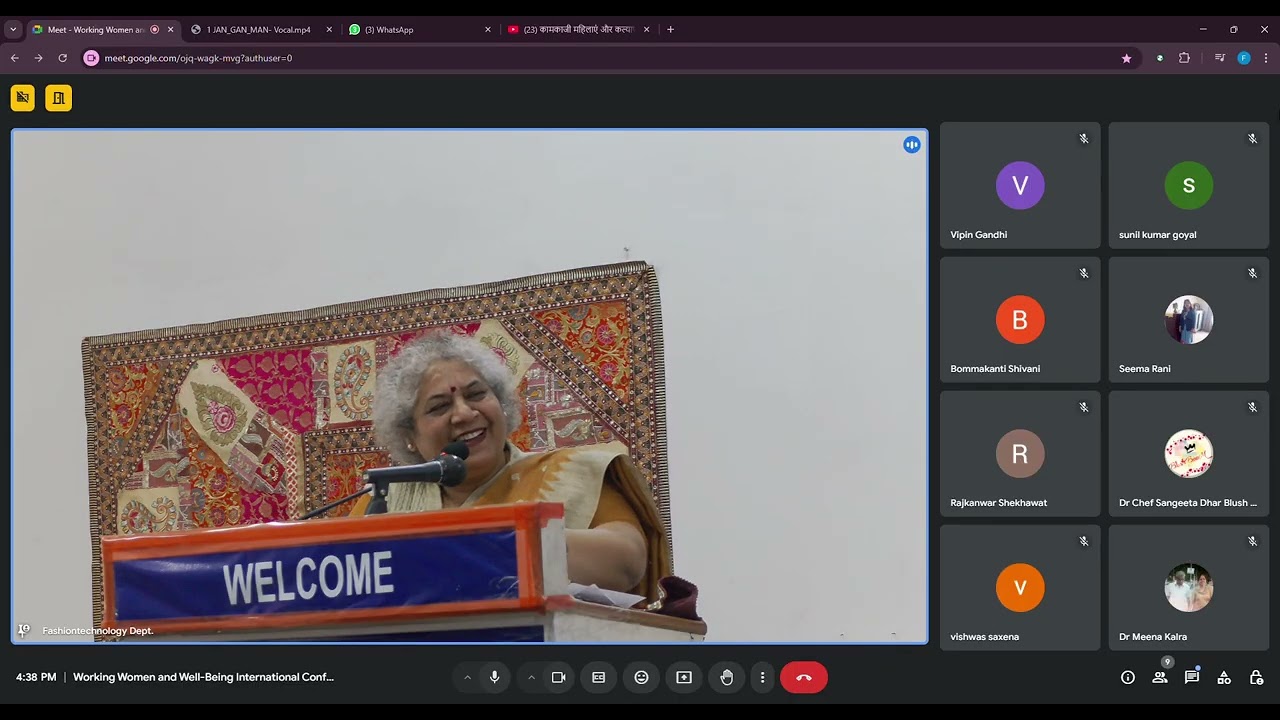Open the in-call chat panel
Screen dimensions: 1280x720
(1192, 677)
